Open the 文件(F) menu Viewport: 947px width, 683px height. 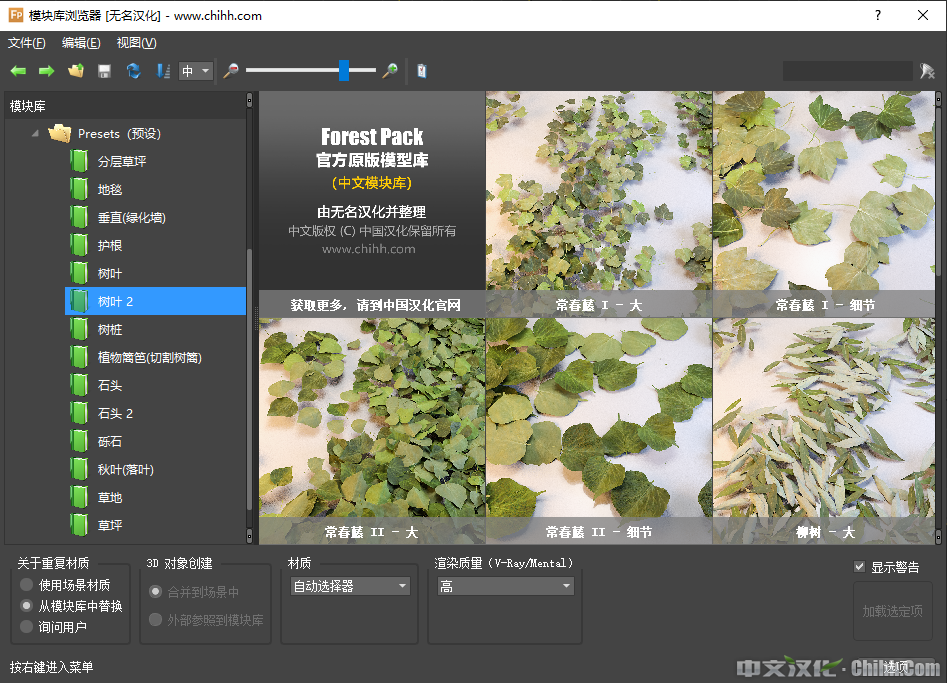tap(27, 43)
